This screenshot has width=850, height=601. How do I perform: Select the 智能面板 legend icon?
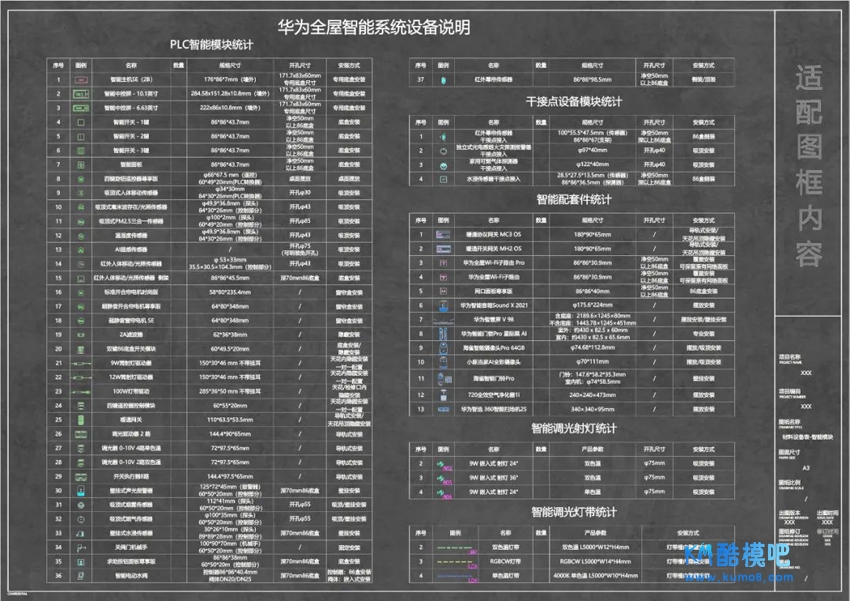point(81,163)
